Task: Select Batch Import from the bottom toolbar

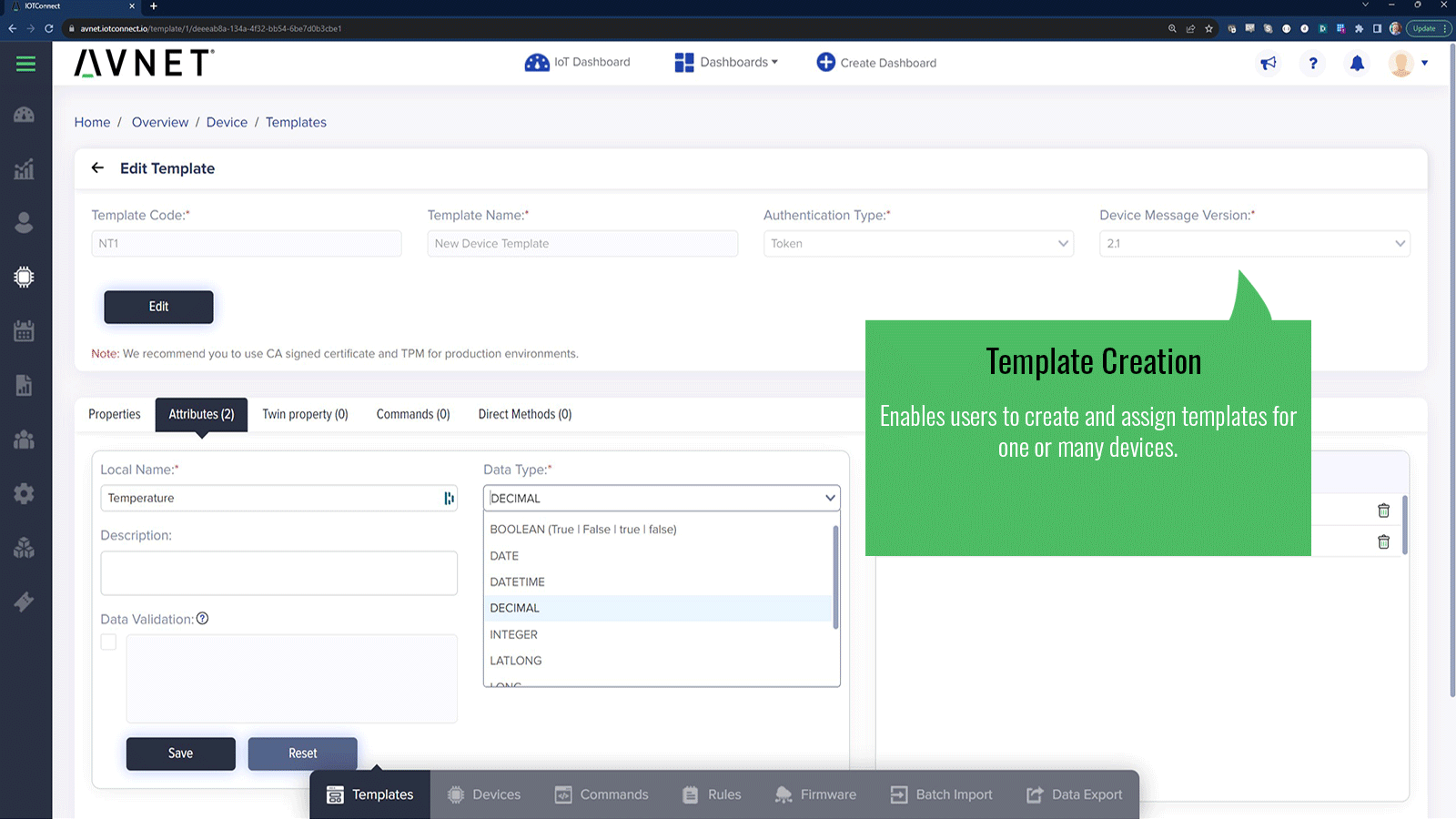Action: click(942, 794)
